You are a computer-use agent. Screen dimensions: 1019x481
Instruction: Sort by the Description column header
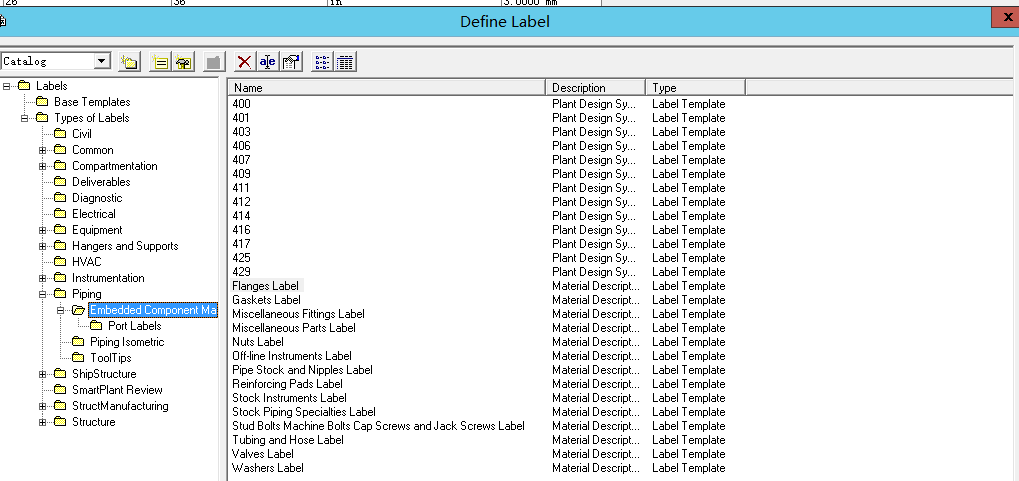595,87
